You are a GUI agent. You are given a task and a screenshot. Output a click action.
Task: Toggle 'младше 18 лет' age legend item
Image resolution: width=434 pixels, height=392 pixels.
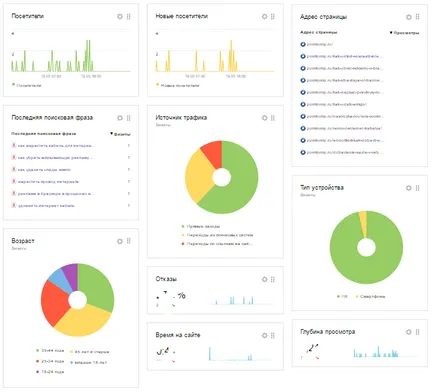coord(89,362)
